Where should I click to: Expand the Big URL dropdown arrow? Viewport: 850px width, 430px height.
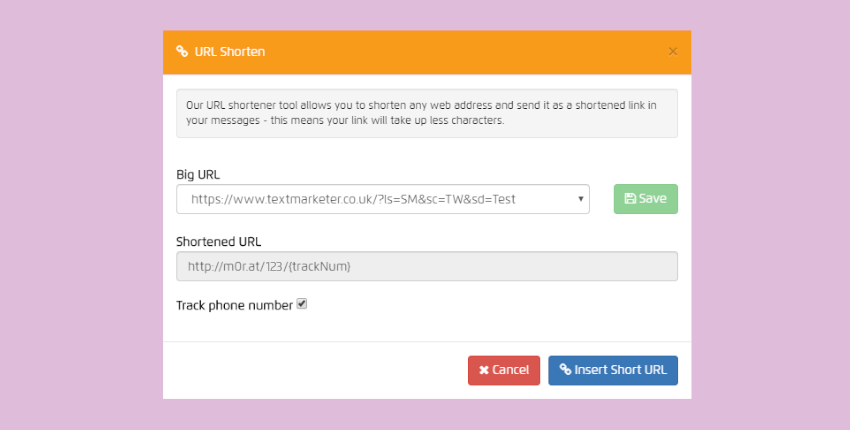(x=581, y=199)
